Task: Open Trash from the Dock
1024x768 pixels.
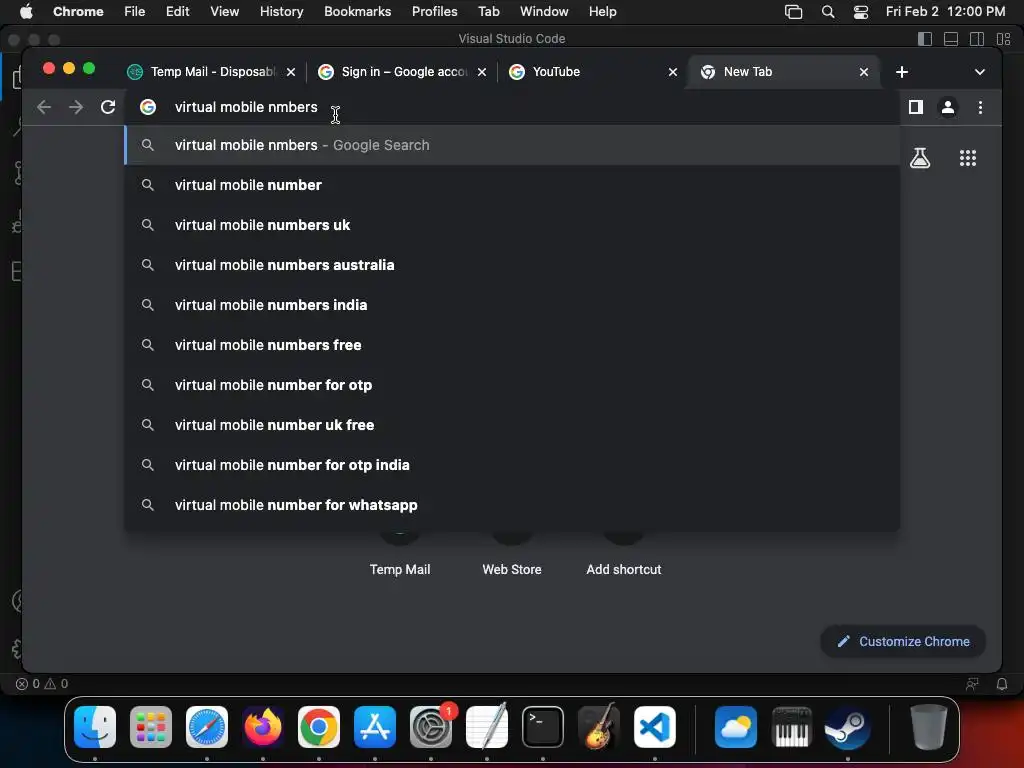Action: pyautogui.click(x=928, y=727)
